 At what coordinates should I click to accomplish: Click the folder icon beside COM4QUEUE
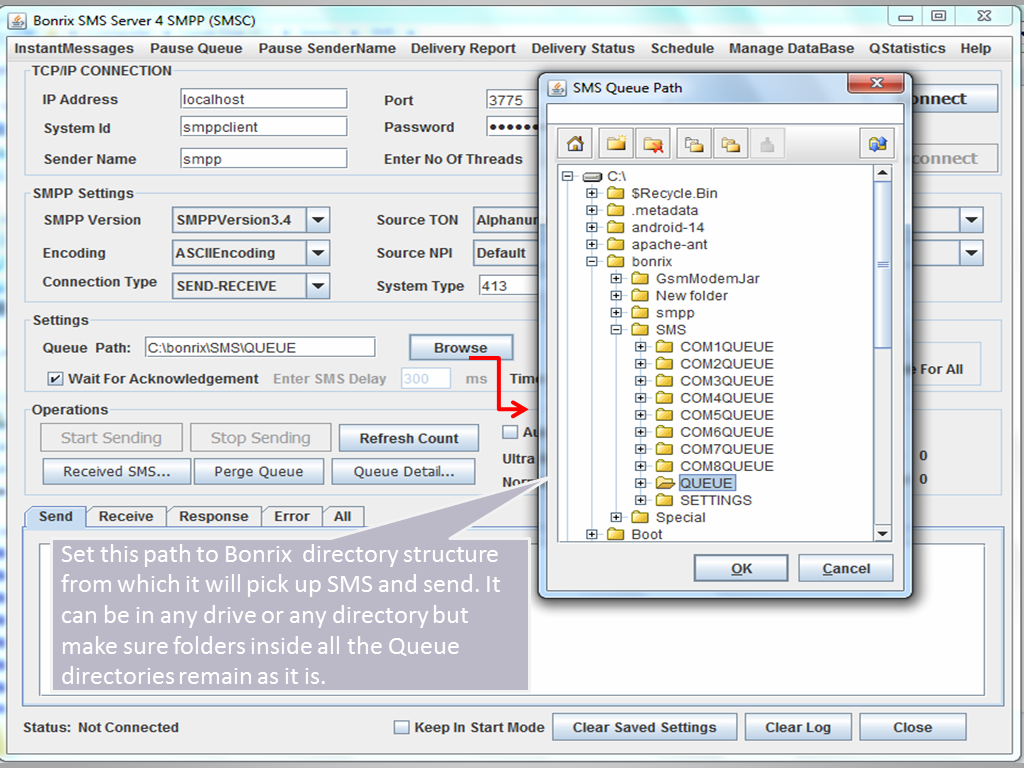(x=664, y=397)
